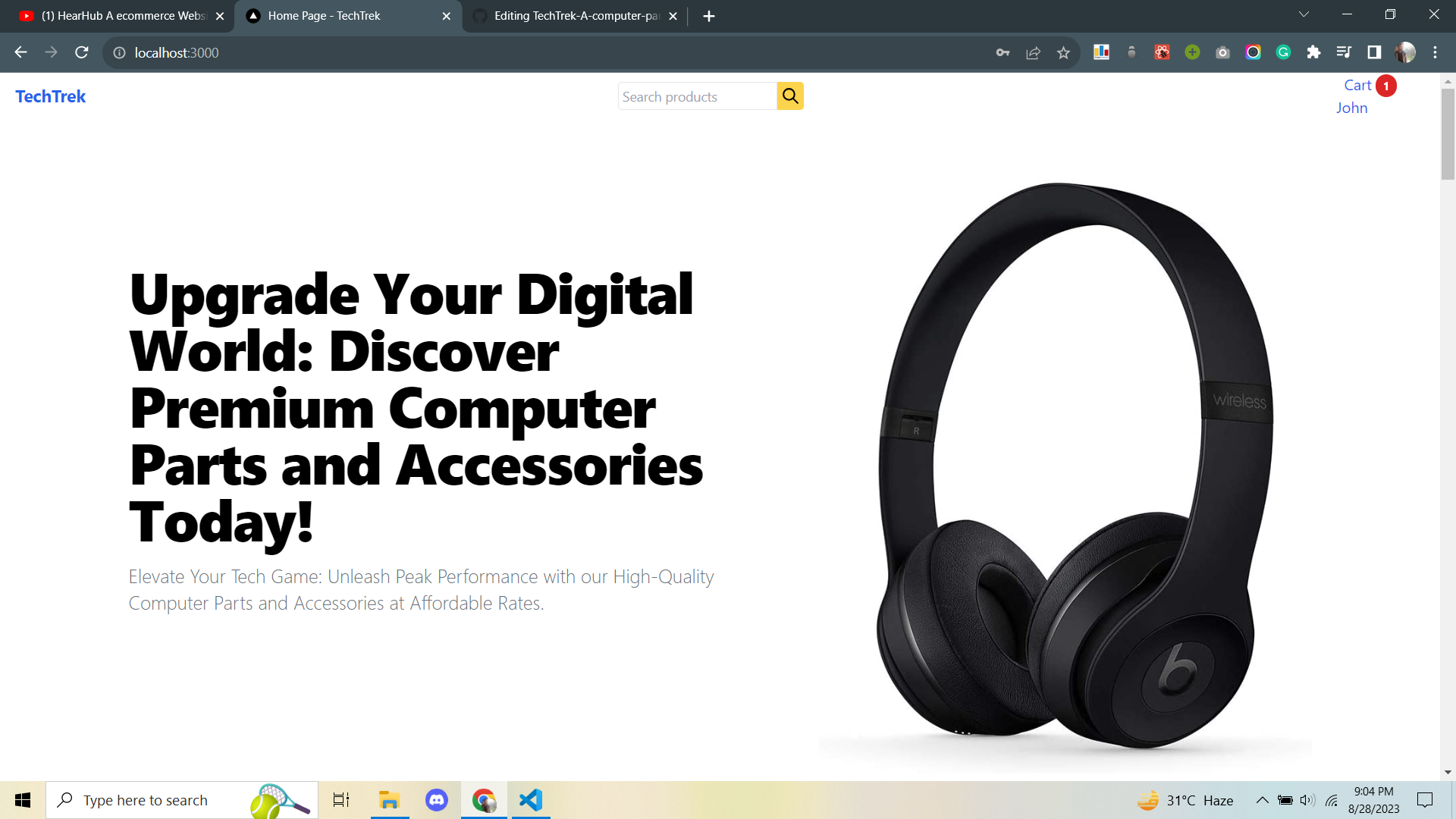Open the React Developer Tools extension
Screen dimensions: 1456x819
(1162, 52)
